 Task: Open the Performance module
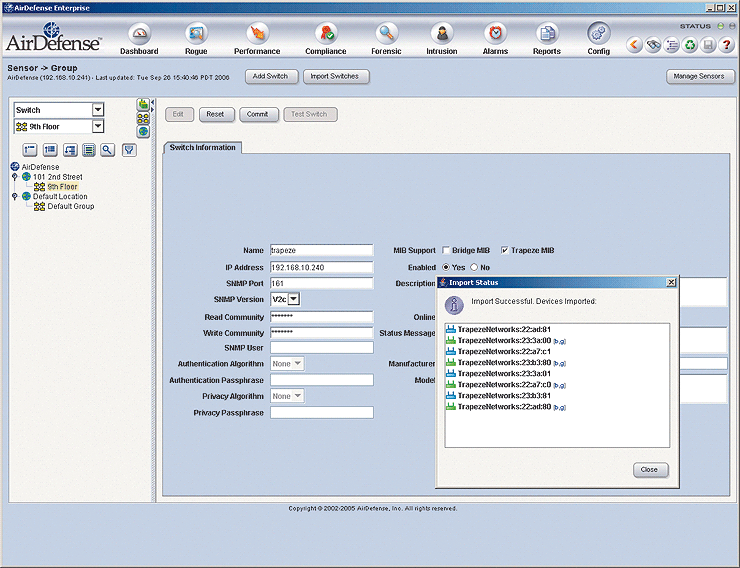coord(257,39)
